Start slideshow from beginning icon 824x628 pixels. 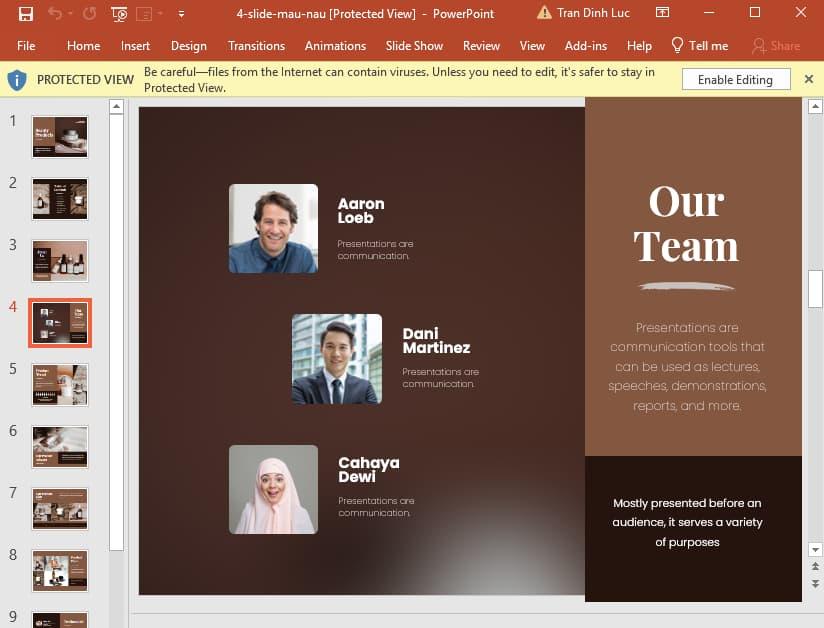118,13
